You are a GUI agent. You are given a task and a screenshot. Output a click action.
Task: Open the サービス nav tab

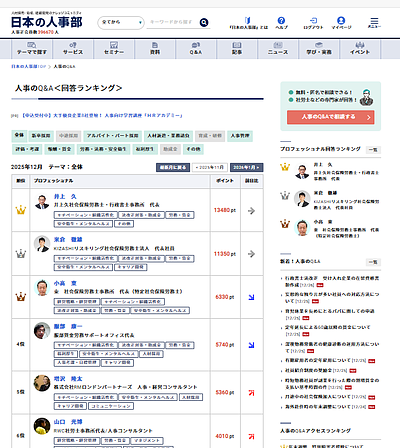click(x=73, y=49)
